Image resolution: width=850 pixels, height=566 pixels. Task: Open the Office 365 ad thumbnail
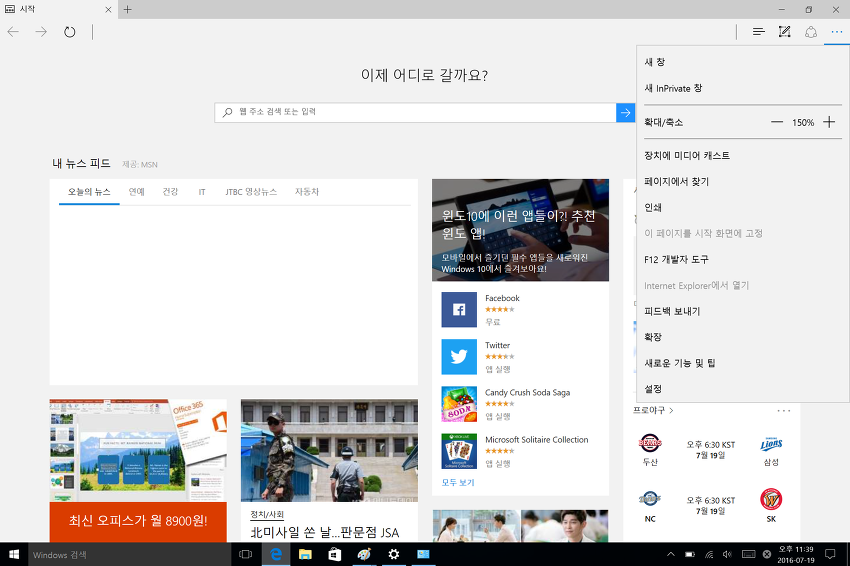coord(138,451)
